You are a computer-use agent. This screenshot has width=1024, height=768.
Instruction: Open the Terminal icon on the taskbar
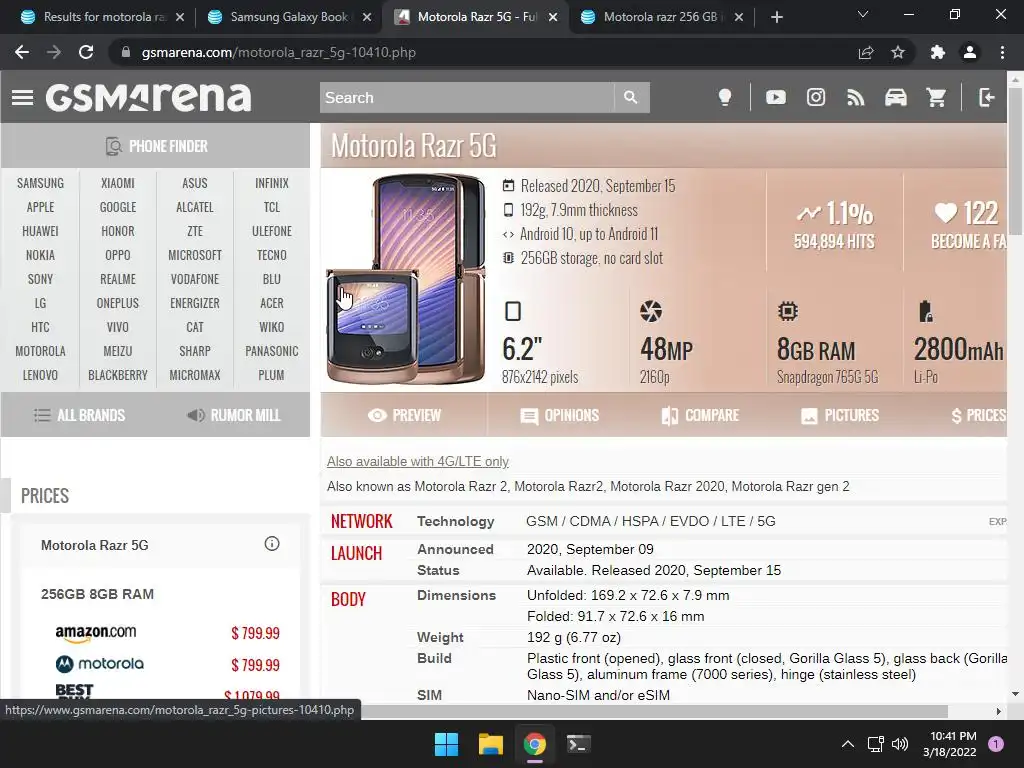(x=579, y=744)
